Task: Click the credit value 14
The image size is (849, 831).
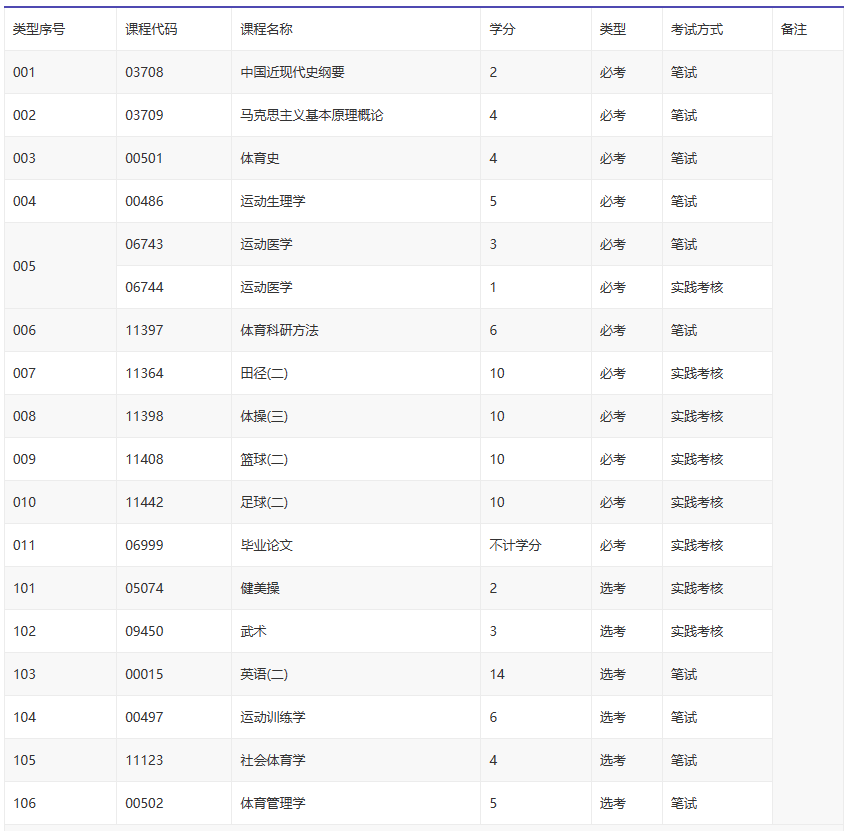Action: pyautogui.click(x=497, y=675)
